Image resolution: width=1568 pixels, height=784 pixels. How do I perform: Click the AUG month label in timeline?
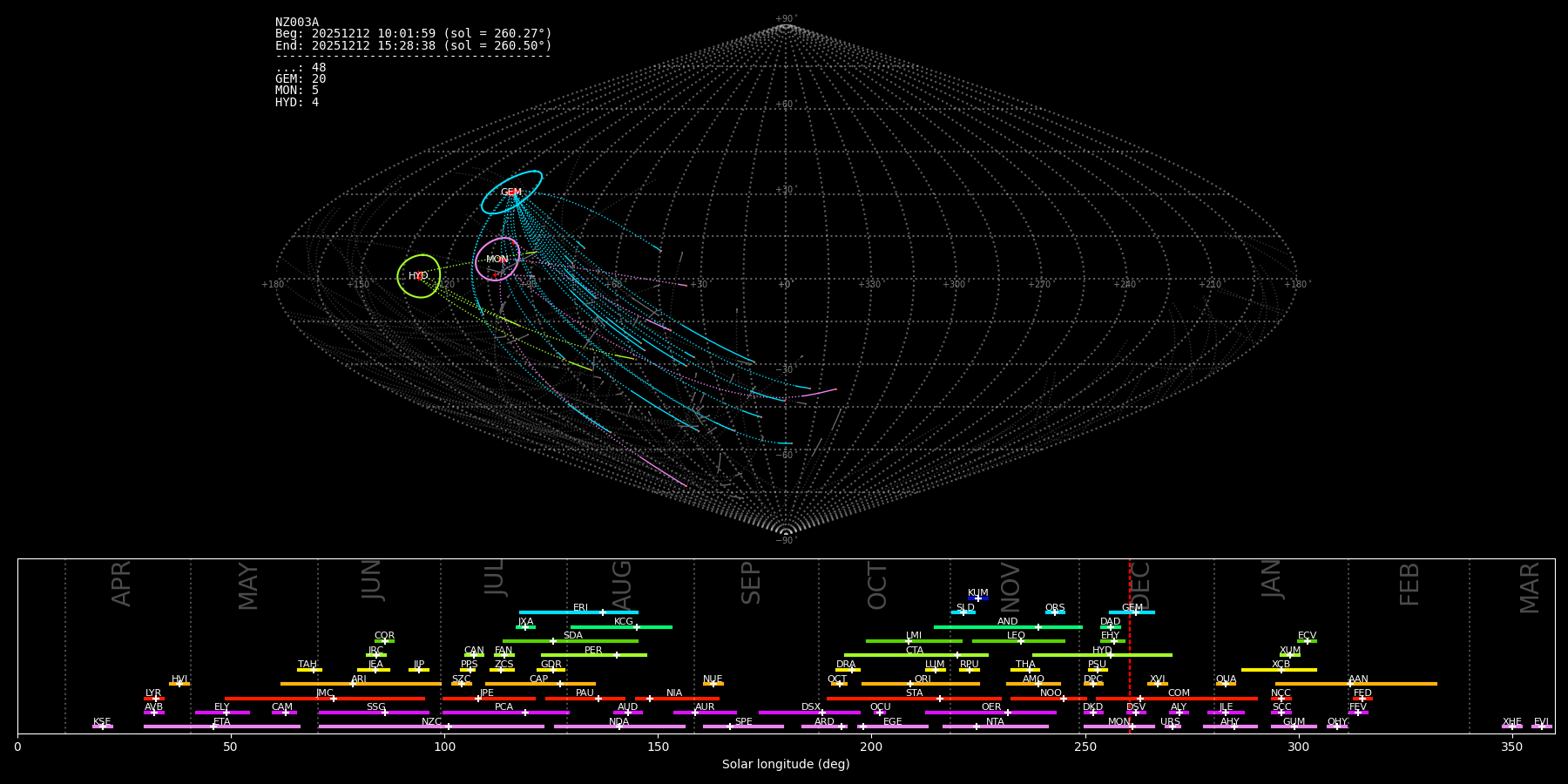click(622, 582)
